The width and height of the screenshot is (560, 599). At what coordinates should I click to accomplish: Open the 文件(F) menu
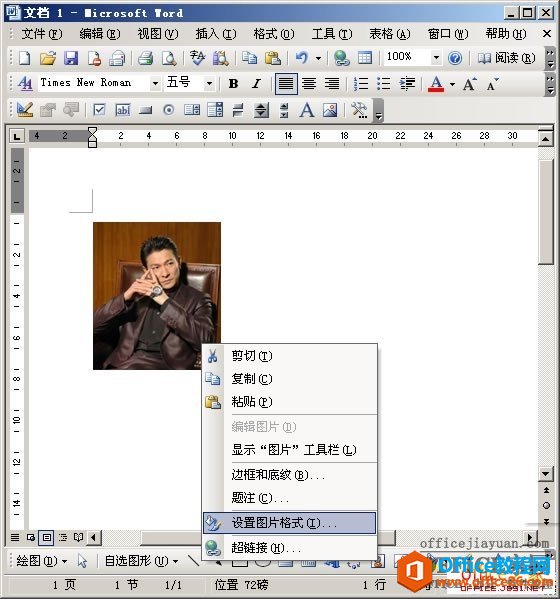pos(42,34)
